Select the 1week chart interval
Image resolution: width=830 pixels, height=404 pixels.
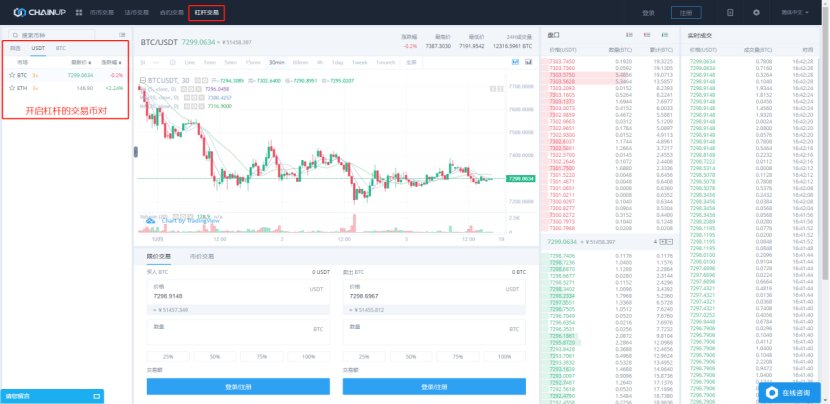[359, 62]
